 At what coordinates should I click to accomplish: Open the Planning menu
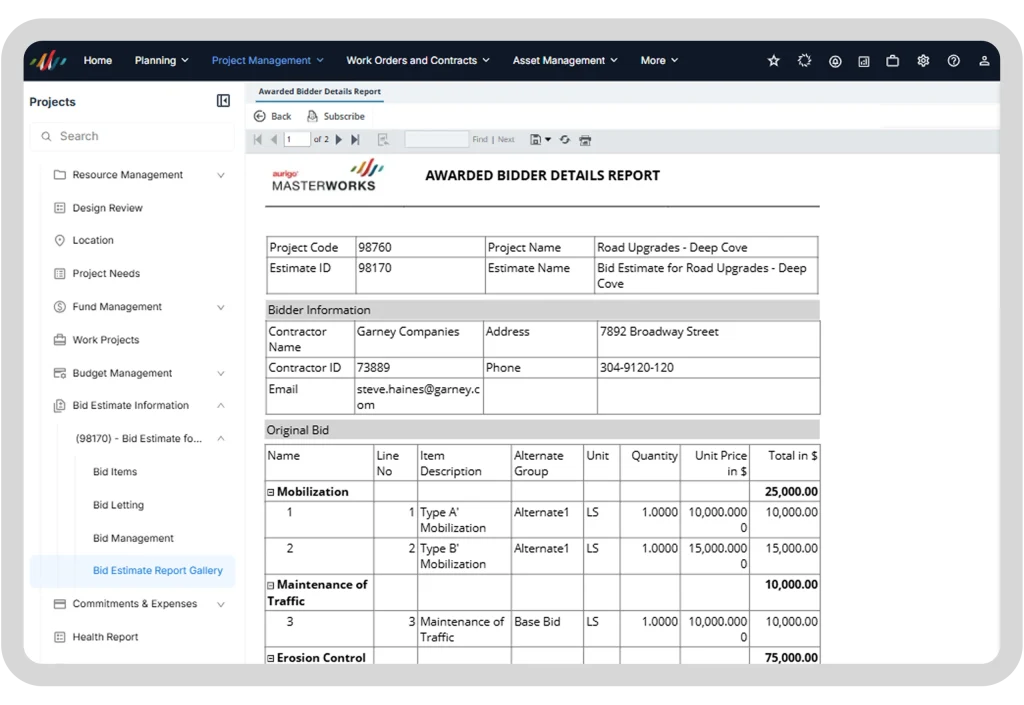point(161,61)
